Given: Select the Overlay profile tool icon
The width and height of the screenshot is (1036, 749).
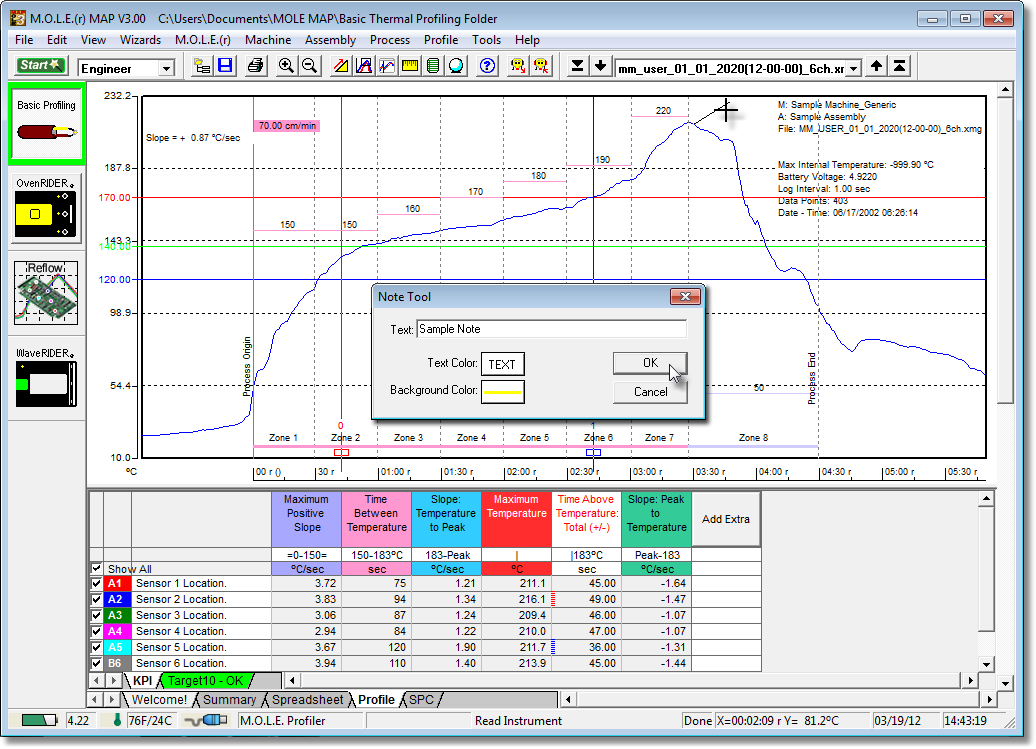Looking at the screenshot, I should click(387, 66).
